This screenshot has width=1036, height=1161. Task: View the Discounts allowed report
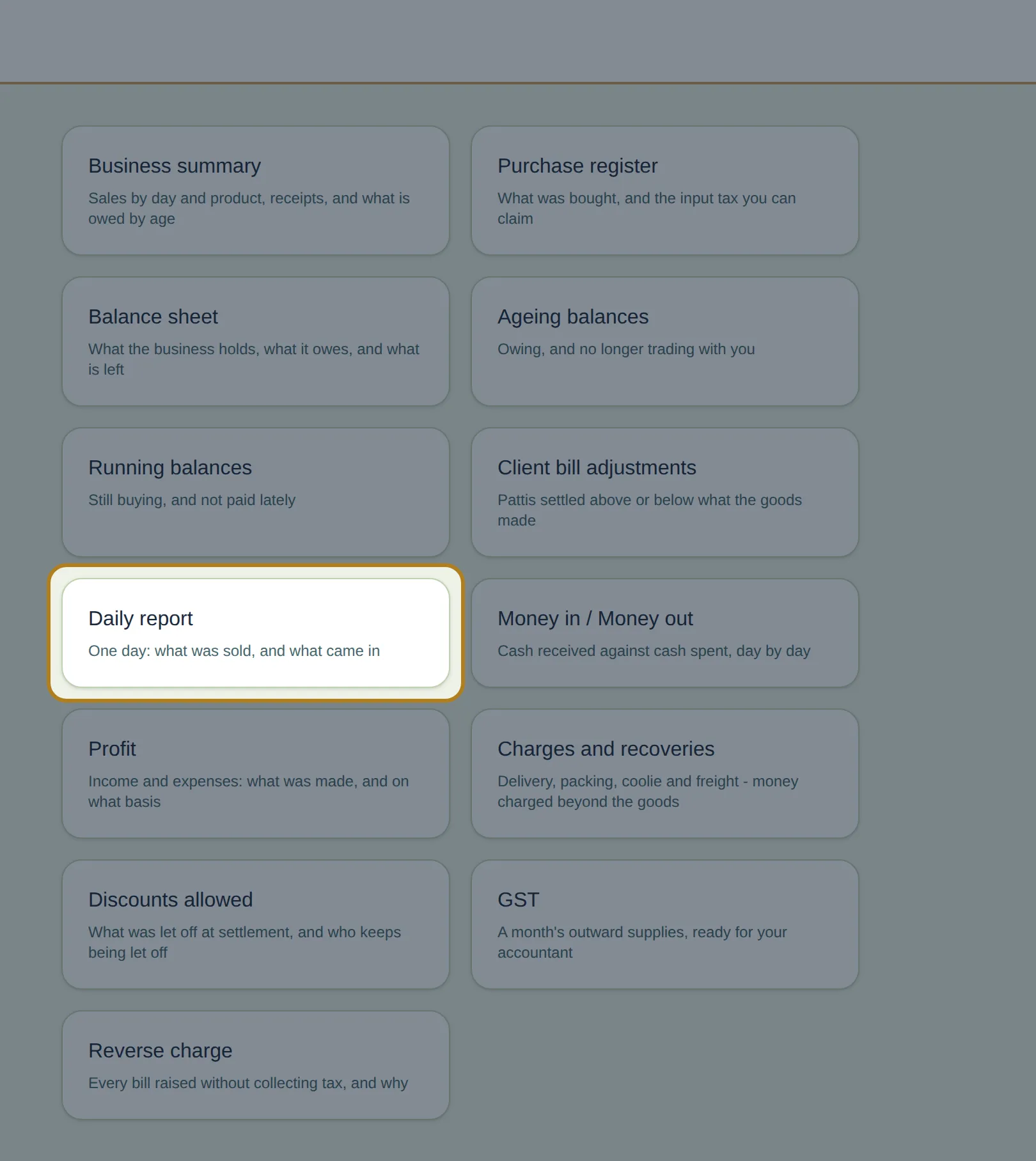(x=256, y=924)
